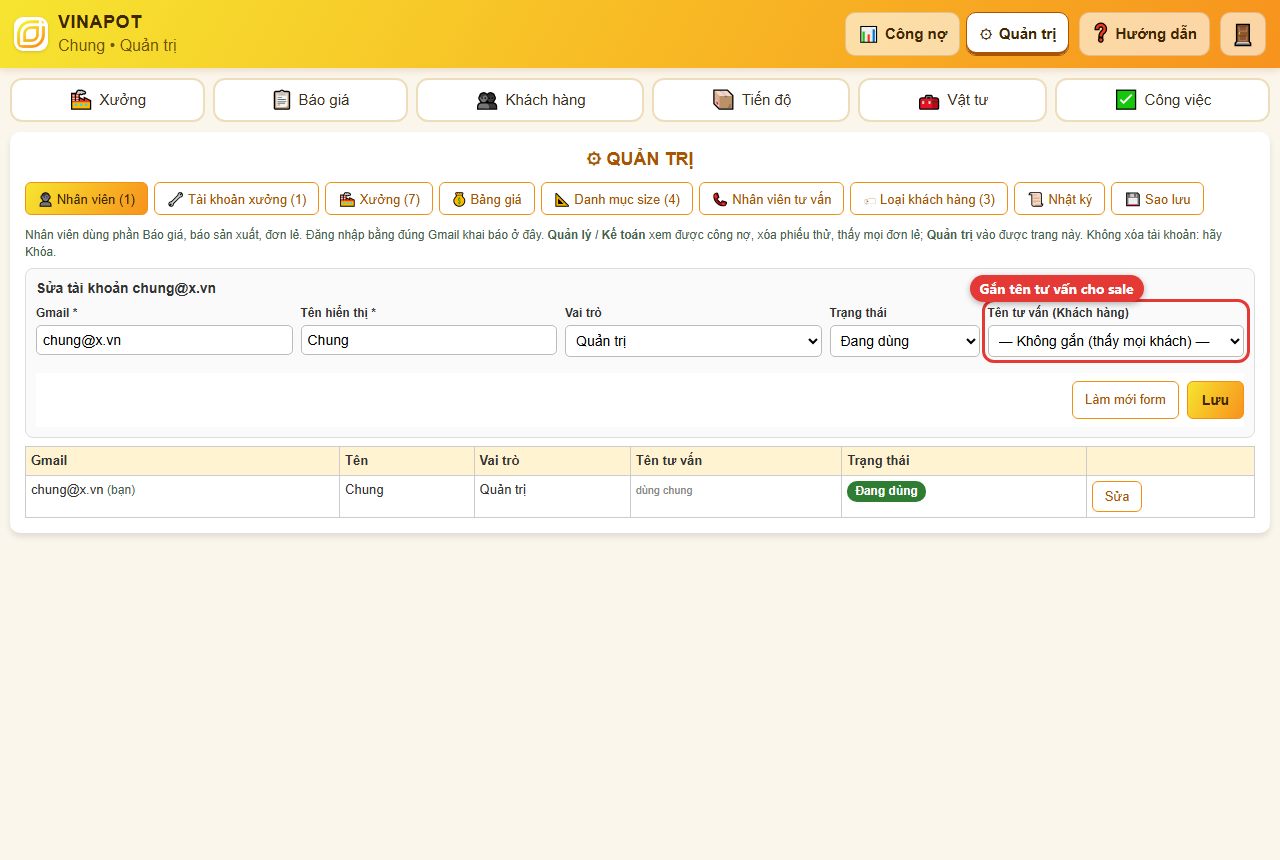Open the Trạng thái status dropdown
Viewport: 1280px width, 860px height.
(905, 341)
